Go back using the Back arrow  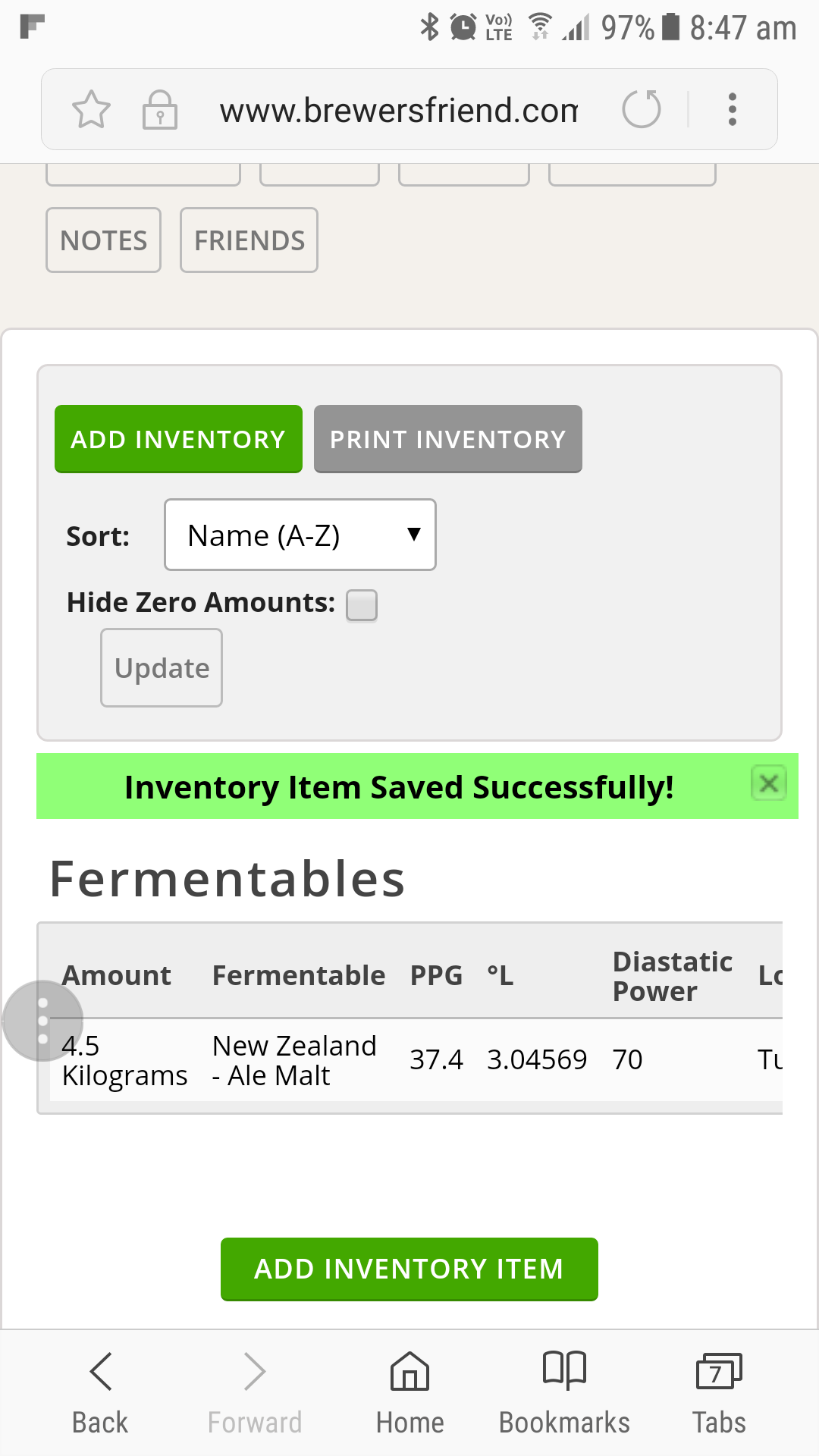[100, 1392]
